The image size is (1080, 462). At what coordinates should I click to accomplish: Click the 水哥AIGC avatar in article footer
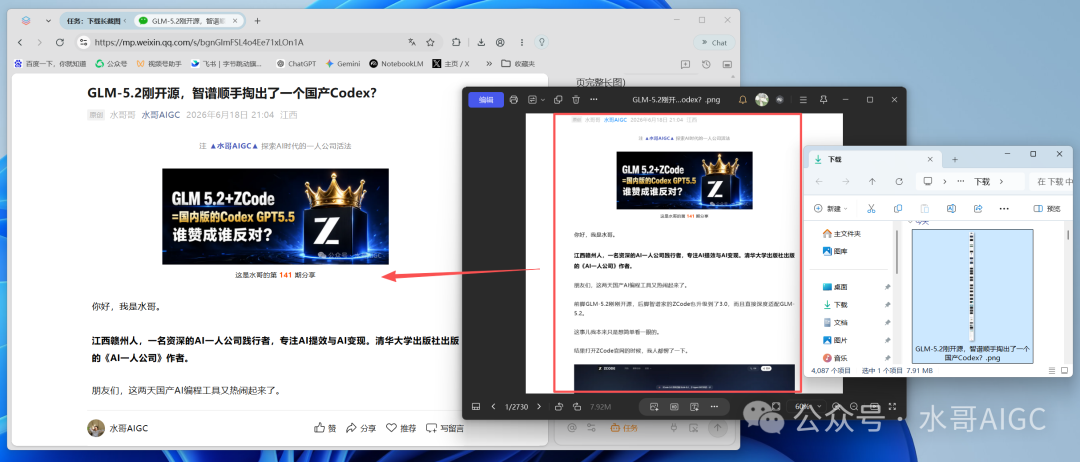point(96,428)
